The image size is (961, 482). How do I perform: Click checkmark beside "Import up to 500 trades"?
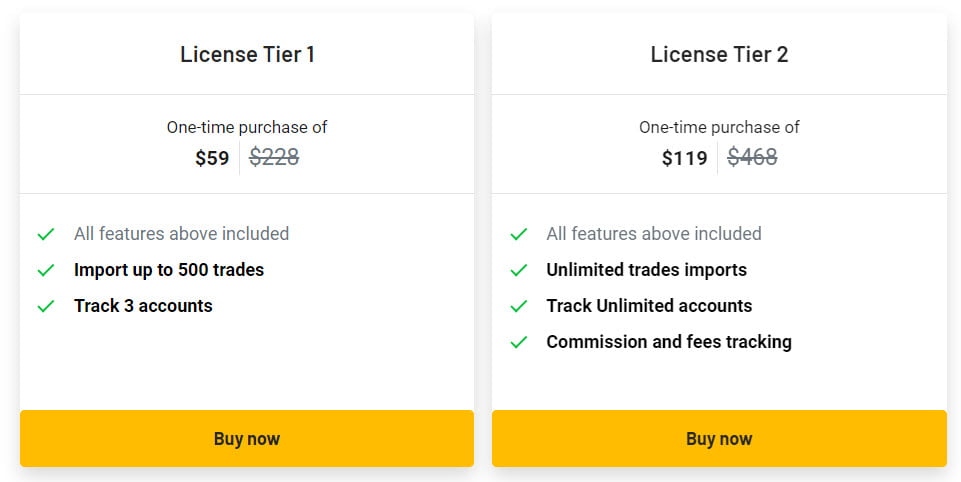[x=46, y=270]
